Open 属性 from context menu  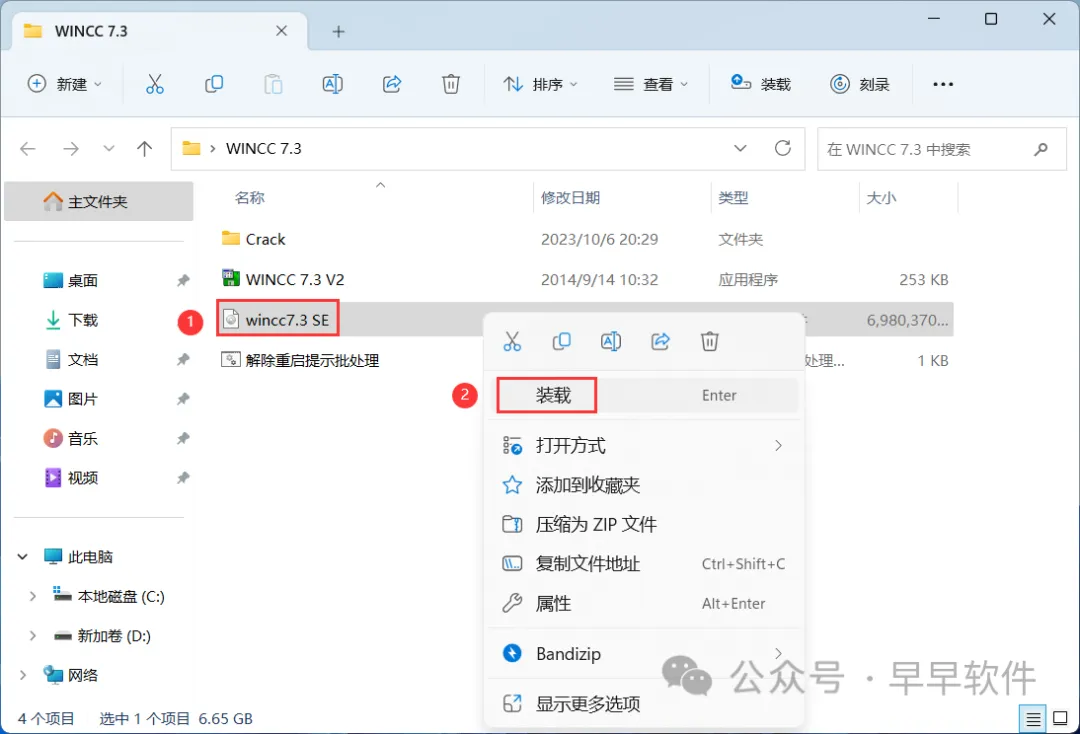645,604
